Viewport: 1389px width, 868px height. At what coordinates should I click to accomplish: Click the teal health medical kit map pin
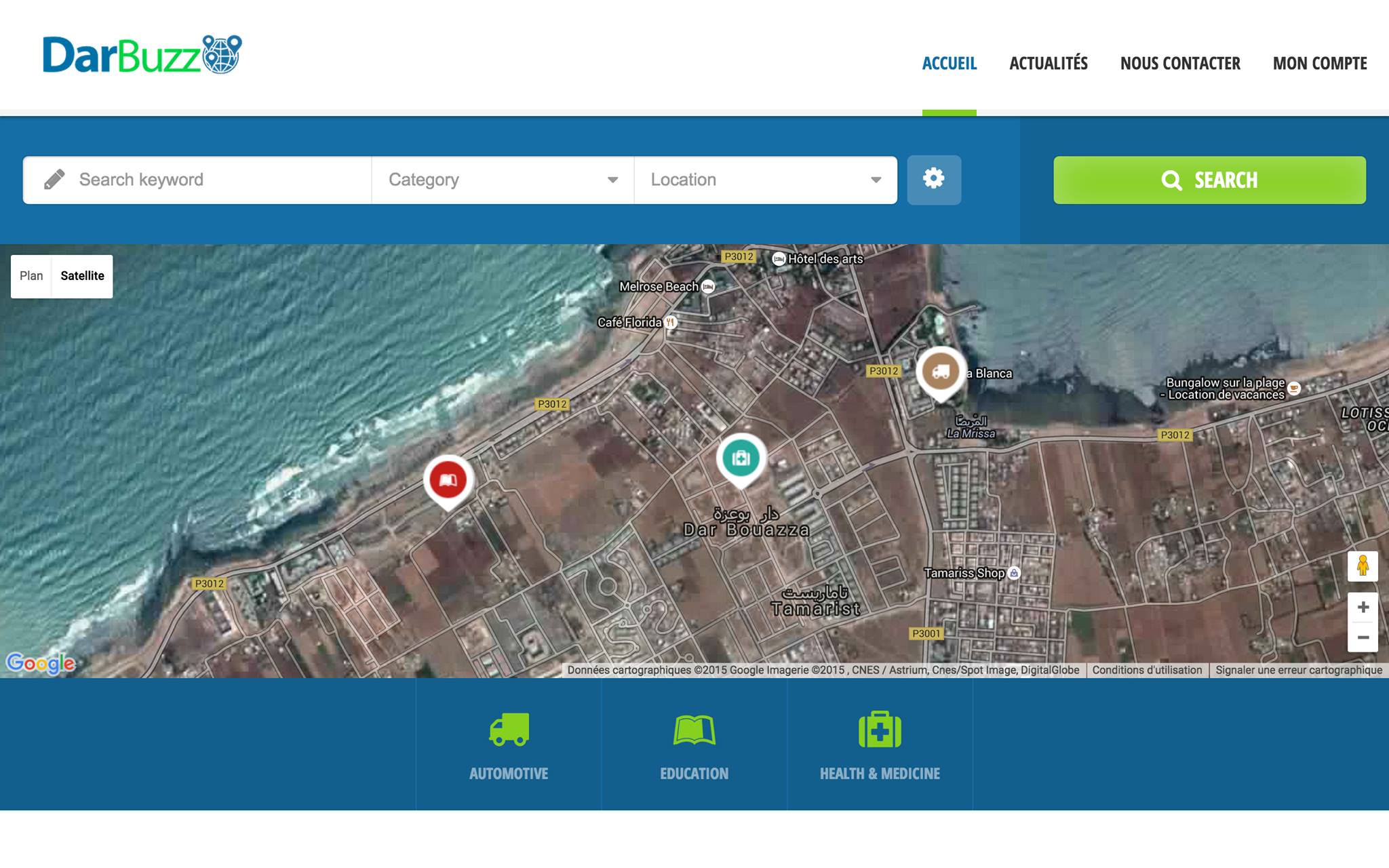[x=741, y=461]
